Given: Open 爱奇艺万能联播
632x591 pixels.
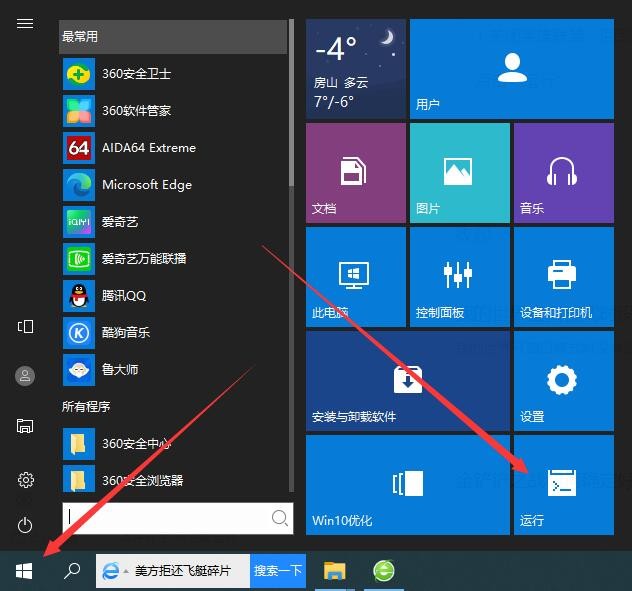Looking at the screenshot, I should pos(173,258).
